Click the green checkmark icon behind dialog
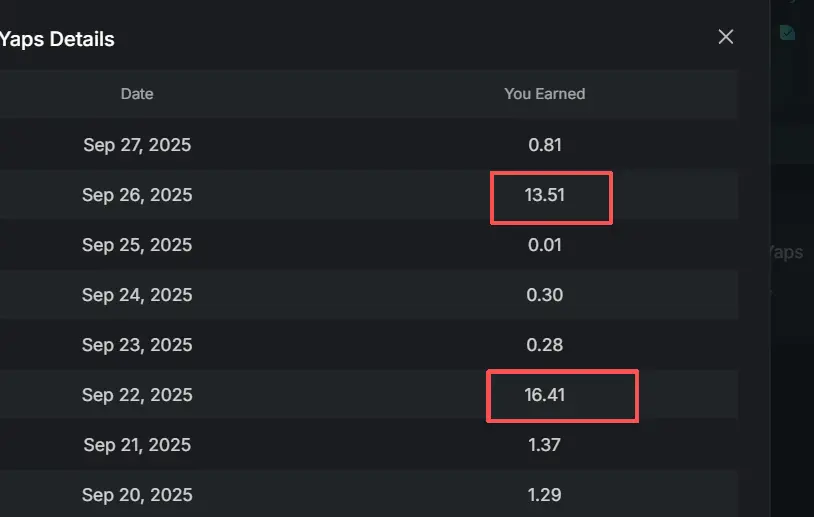The image size is (814, 517). click(787, 33)
